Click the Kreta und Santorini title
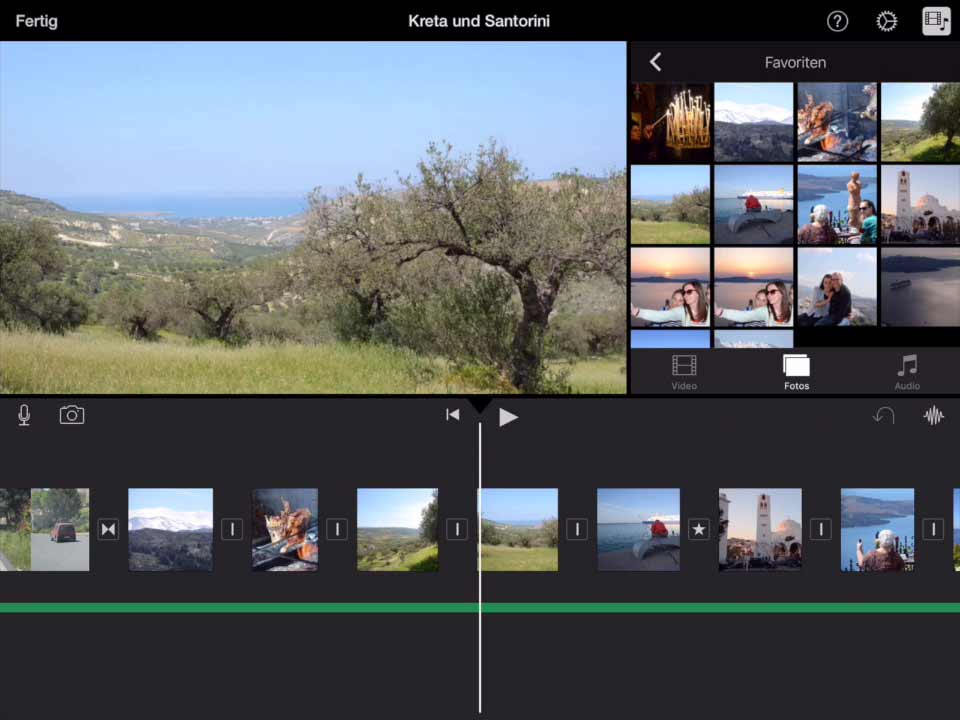Screen dimensions: 960x720 479,21
